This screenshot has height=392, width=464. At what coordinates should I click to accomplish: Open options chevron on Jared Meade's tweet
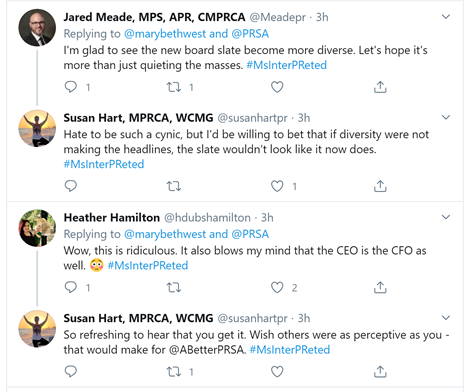pyautogui.click(x=446, y=16)
